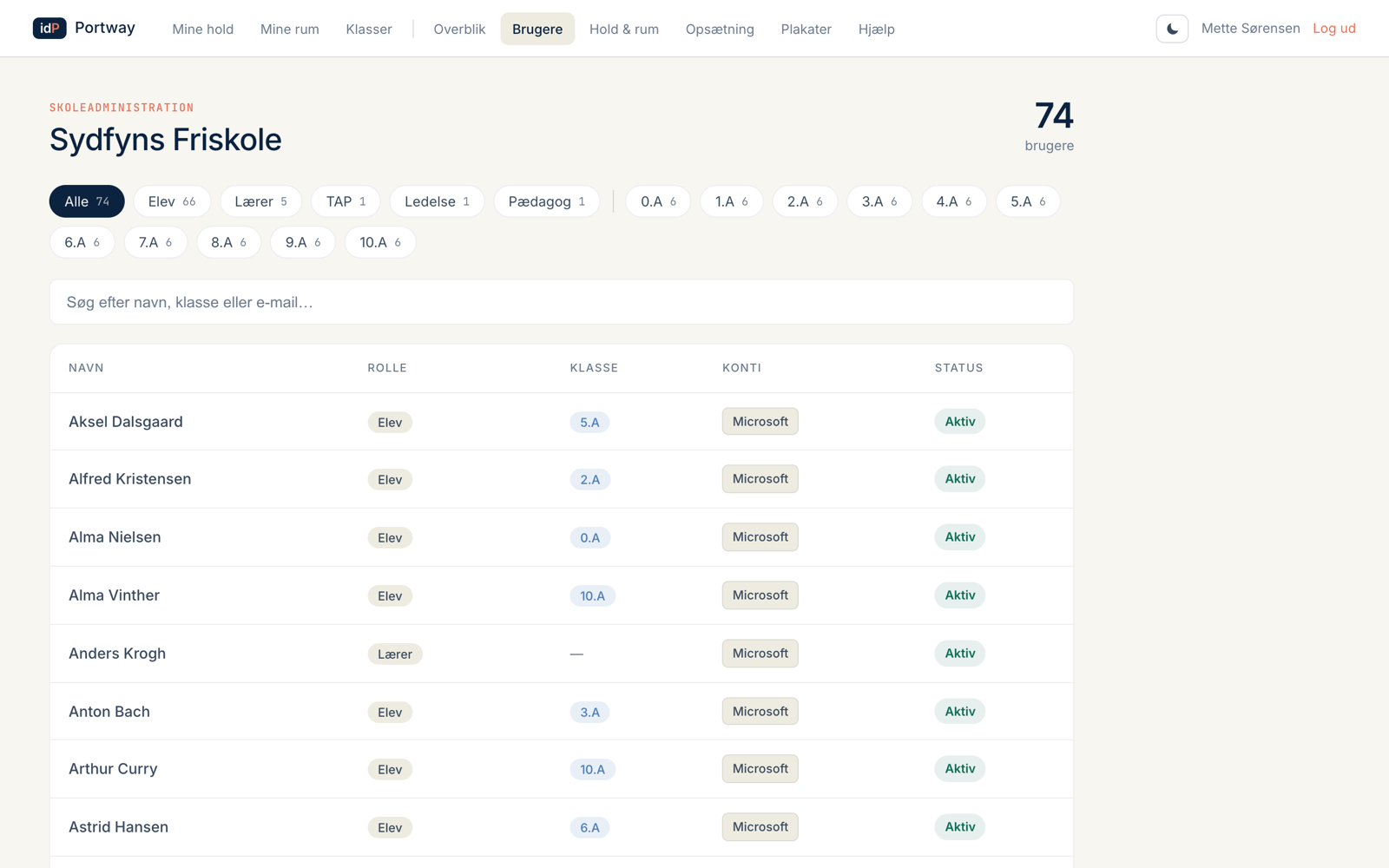This screenshot has height=868, width=1389.
Task: Open the Hjælp page
Action: click(x=876, y=29)
